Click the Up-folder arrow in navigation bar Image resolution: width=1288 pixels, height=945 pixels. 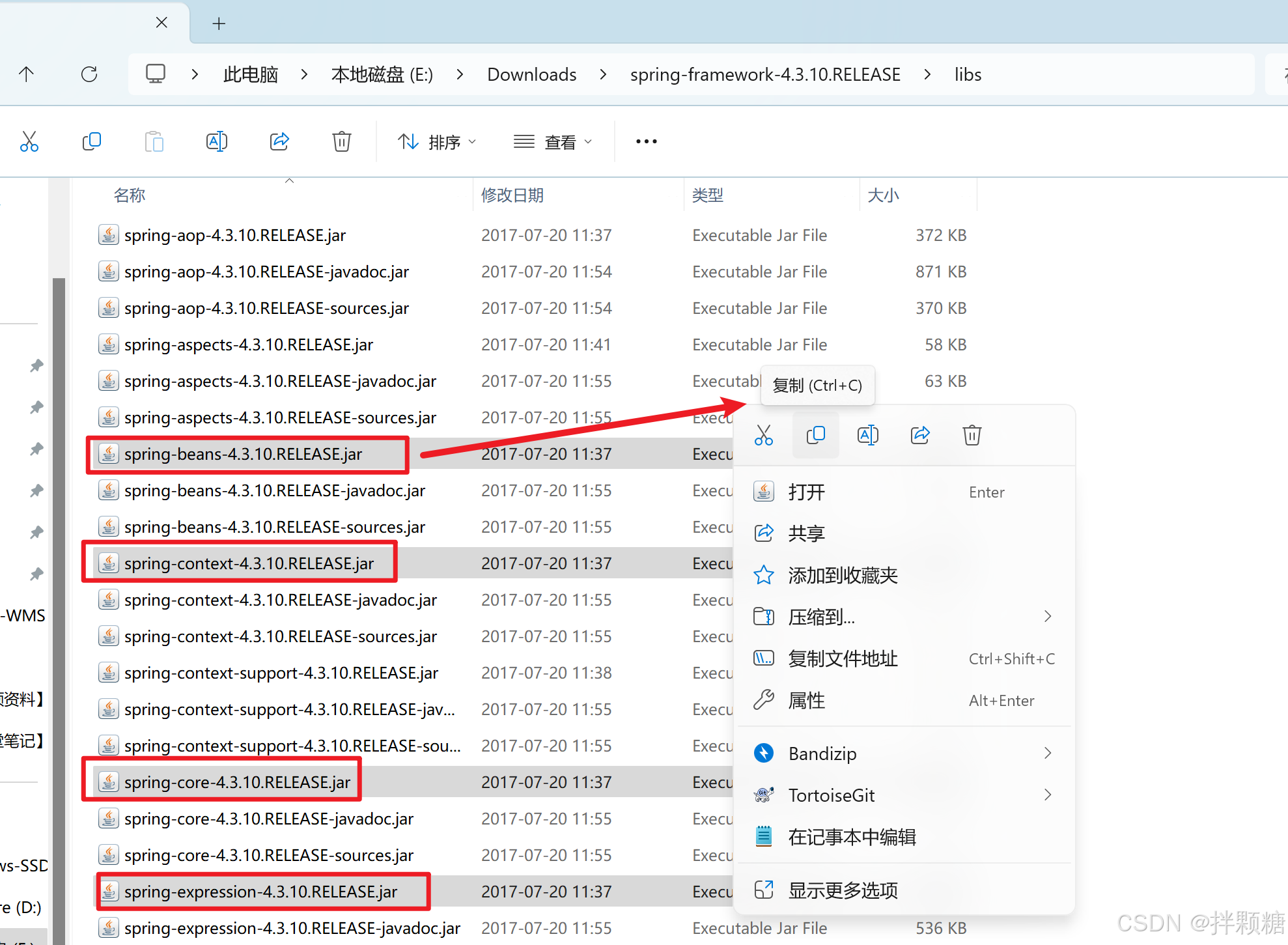click(26, 74)
